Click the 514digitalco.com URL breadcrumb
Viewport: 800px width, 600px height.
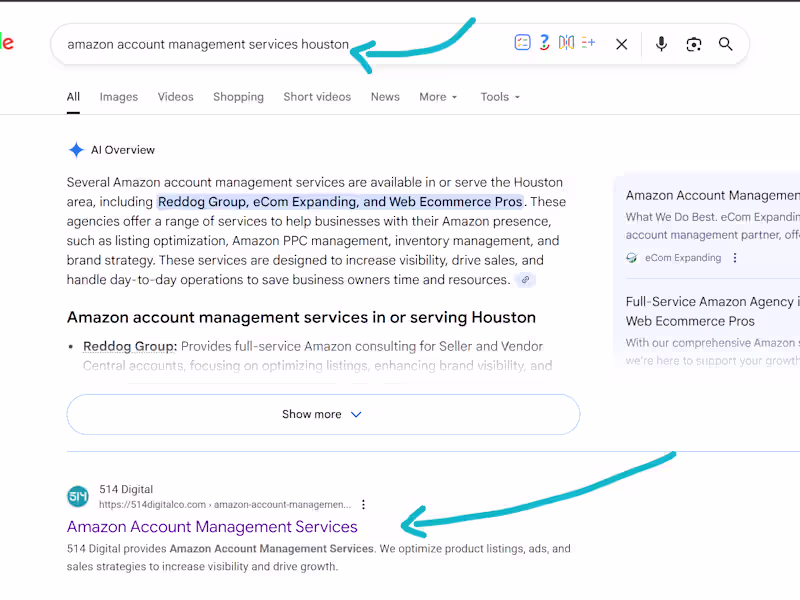coord(225,505)
